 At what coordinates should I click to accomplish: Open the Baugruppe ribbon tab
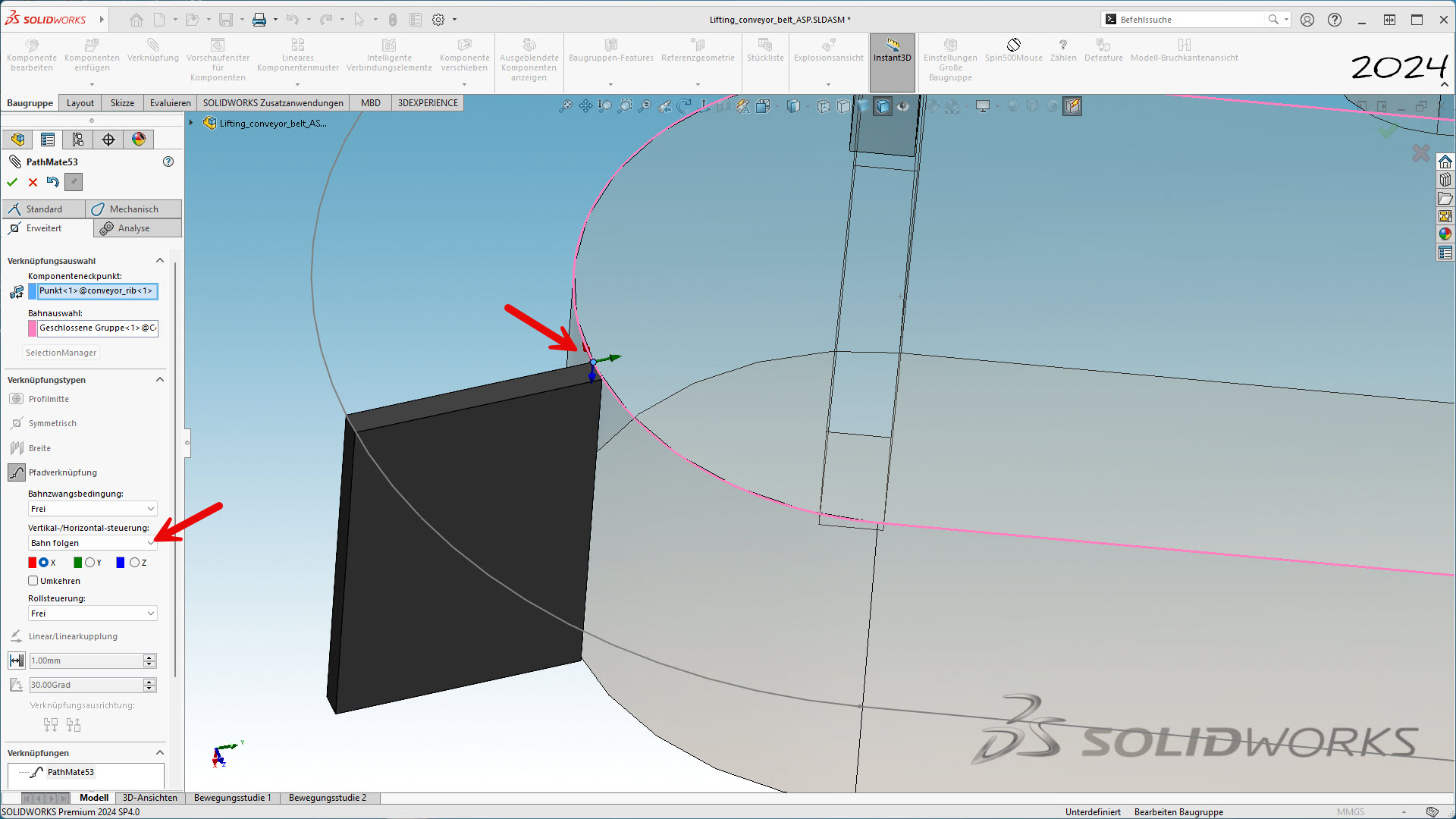pos(30,103)
